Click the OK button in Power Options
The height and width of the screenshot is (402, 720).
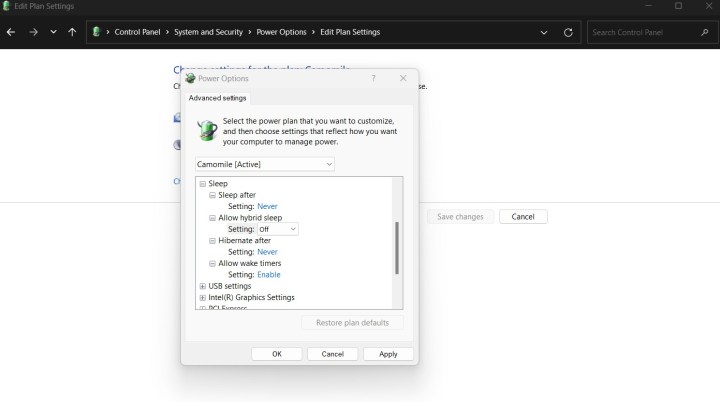tap(277, 354)
